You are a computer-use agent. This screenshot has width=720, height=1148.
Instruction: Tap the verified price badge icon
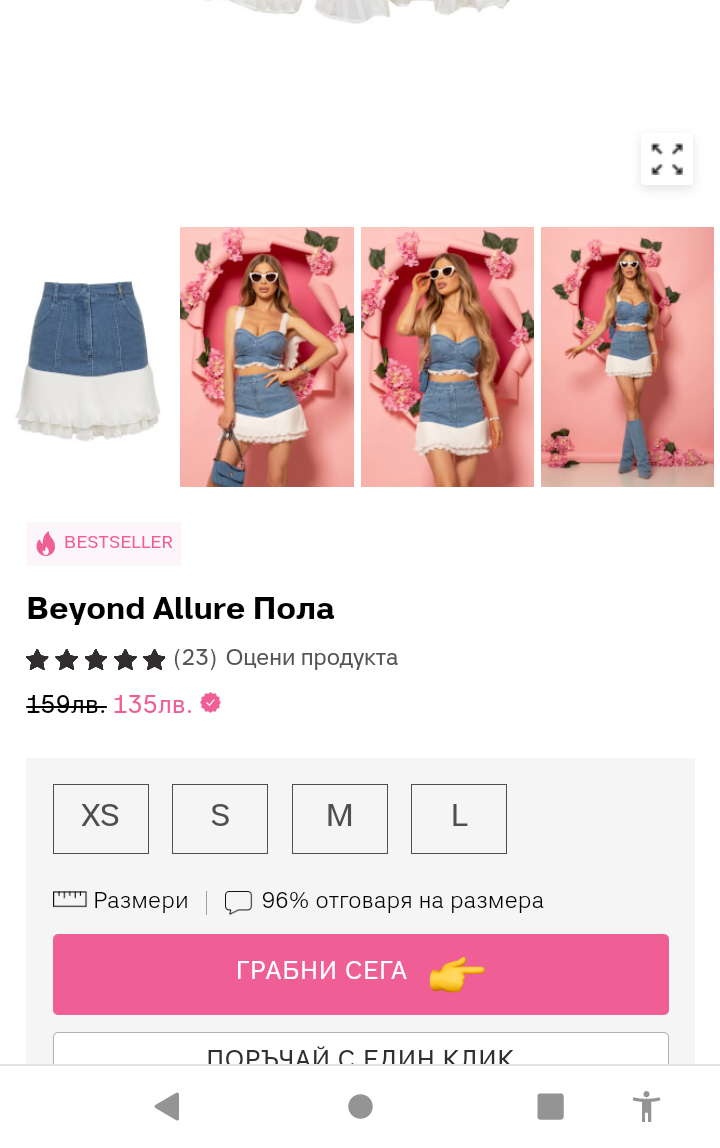coord(210,703)
